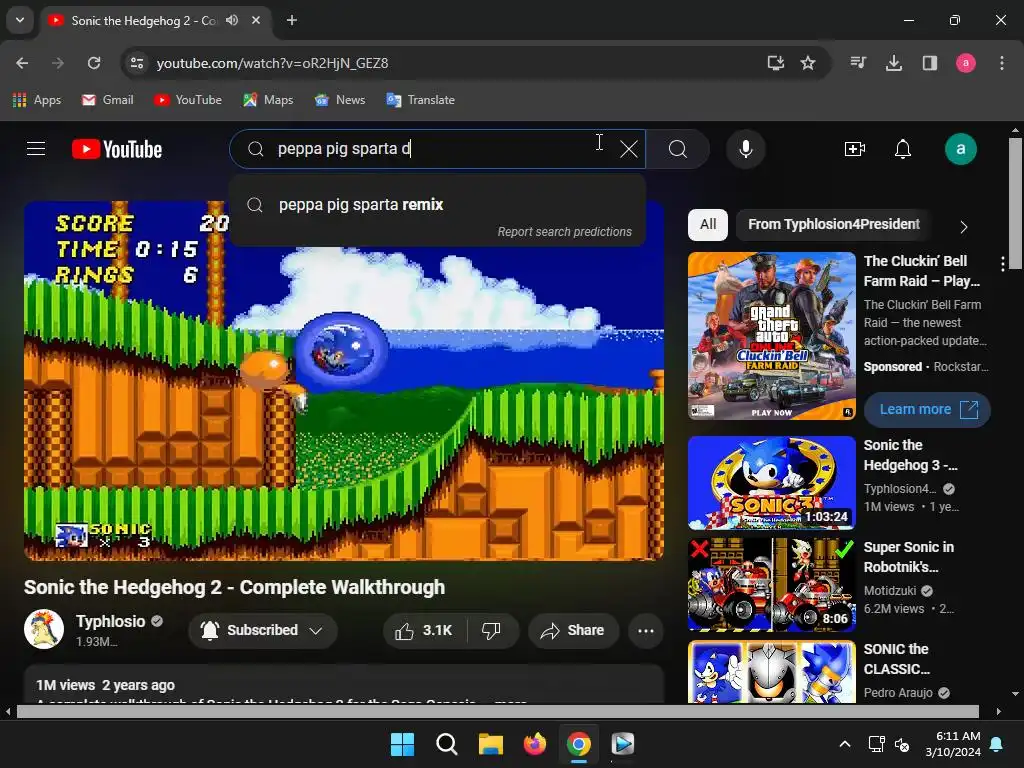This screenshot has height=768, width=1024.
Task: Click the horizontal scrollbar thumb
Action: point(498,711)
